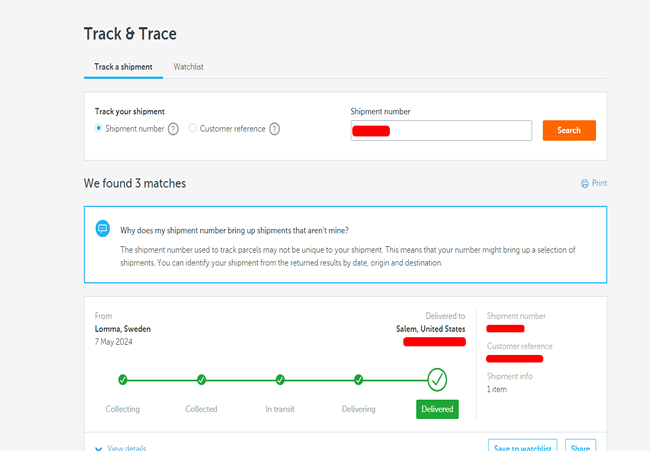Click the checkmark above Collected
Image resolution: width=650 pixels, height=451 pixels.
(x=201, y=380)
